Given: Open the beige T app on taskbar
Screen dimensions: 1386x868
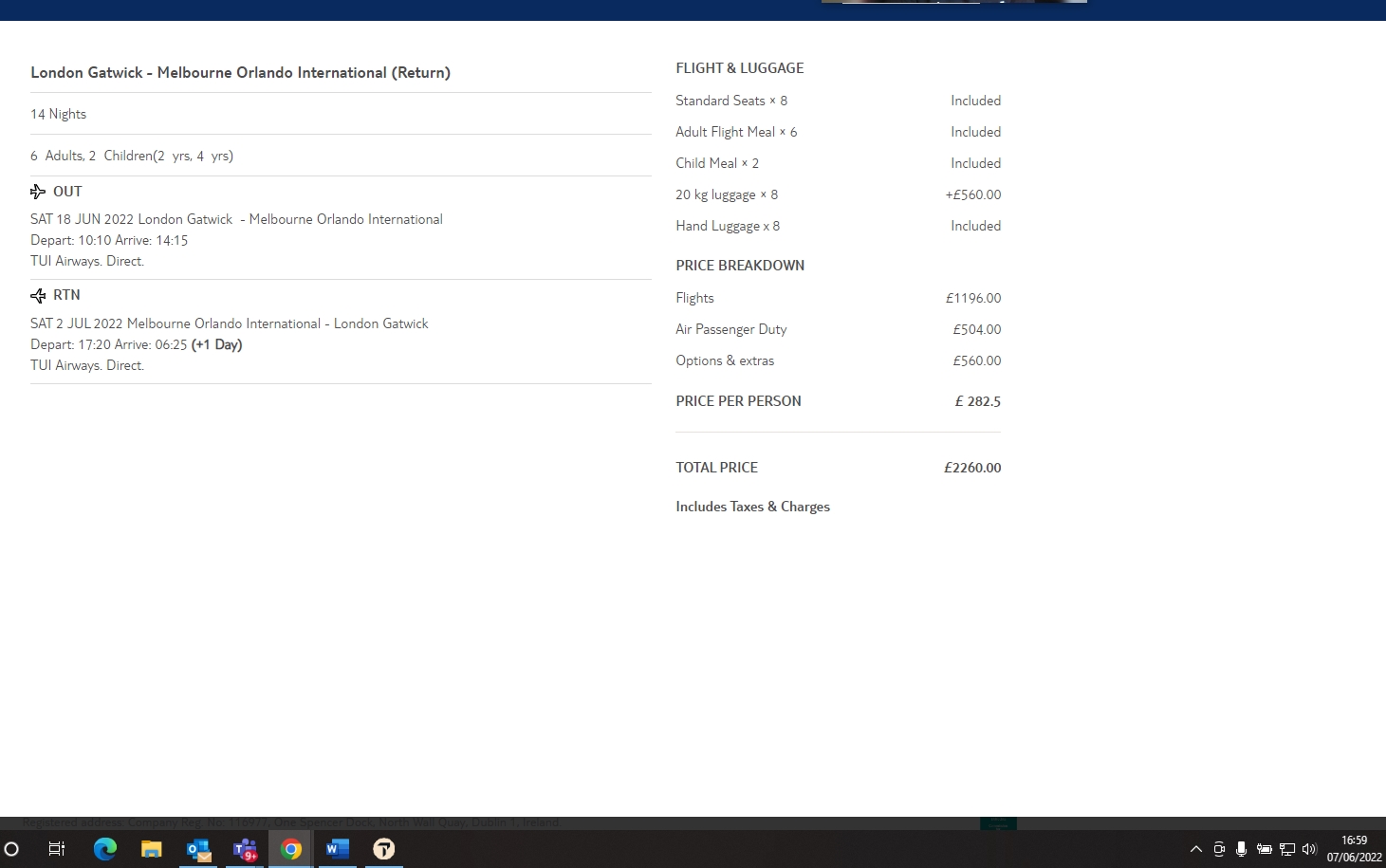Looking at the screenshot, I should coord(384,849).
